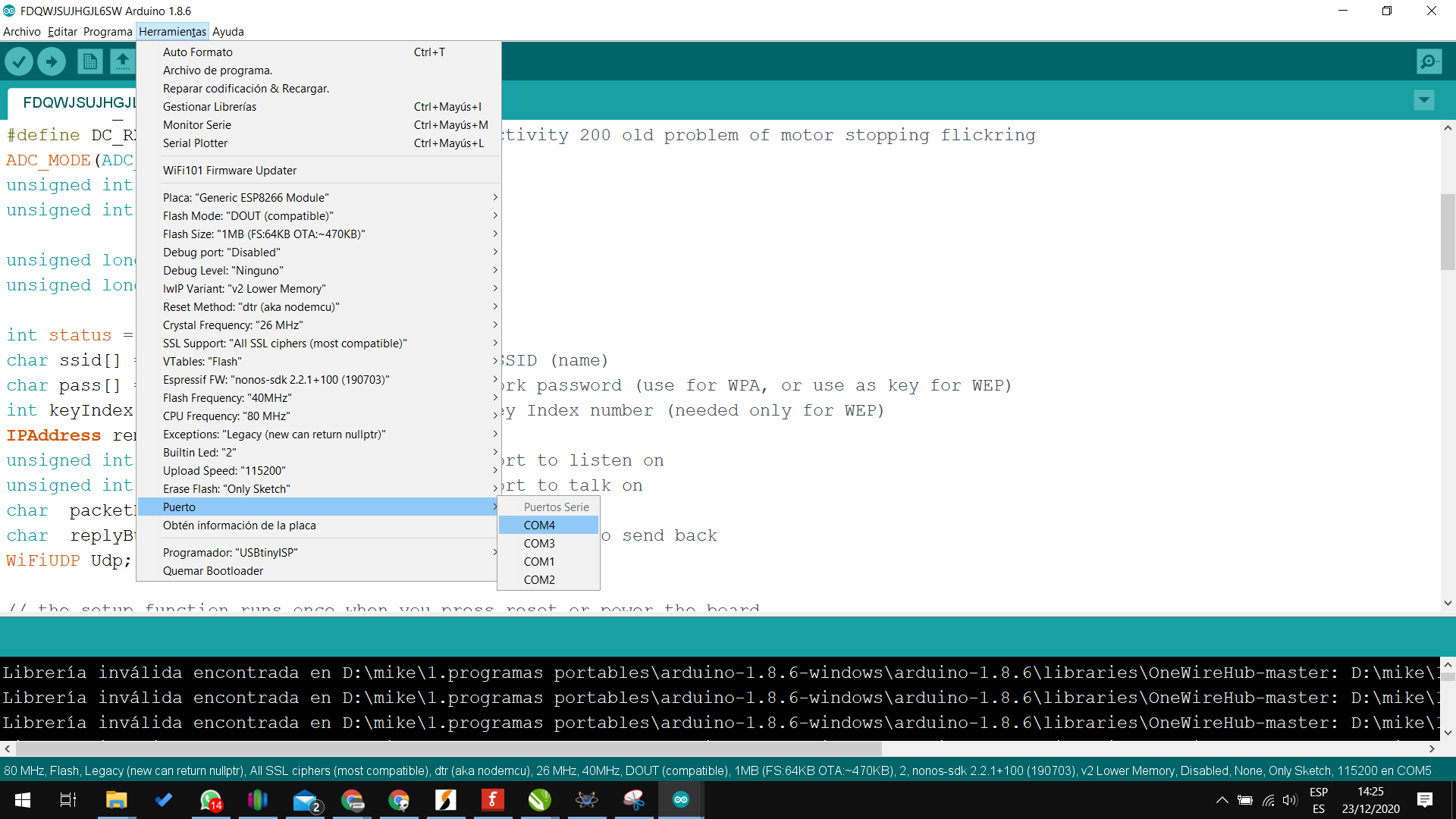
Task: Open the Serial Monitor magnifier icon
Action: click(1429, 61)
